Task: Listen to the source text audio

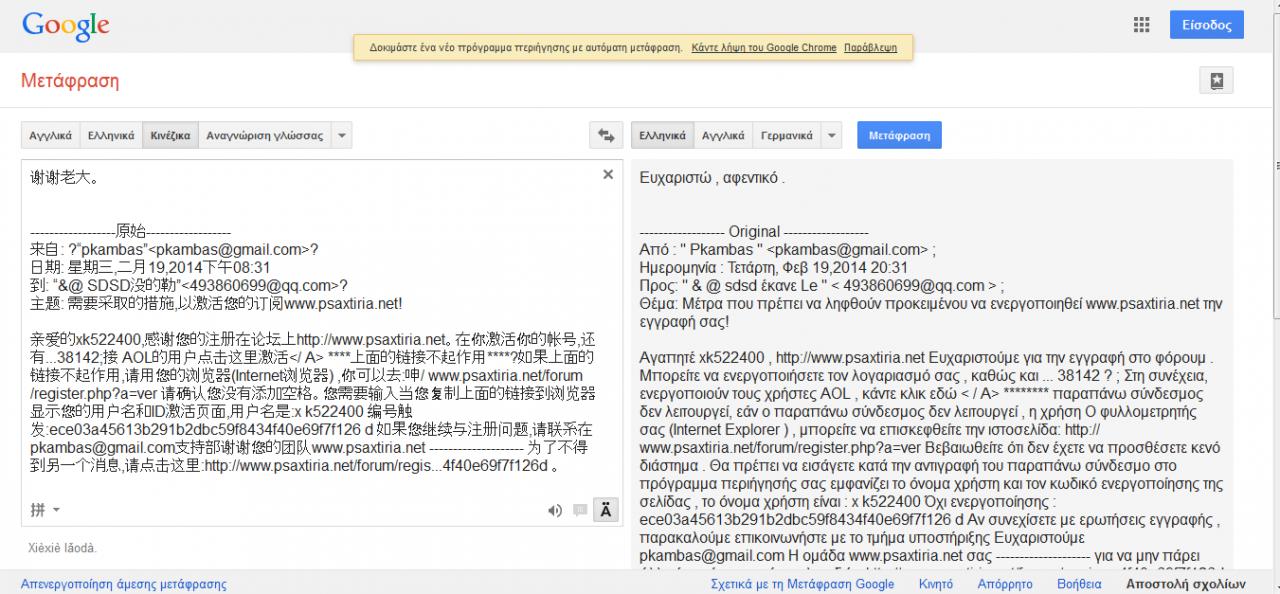Action: [x=554, y=510]
